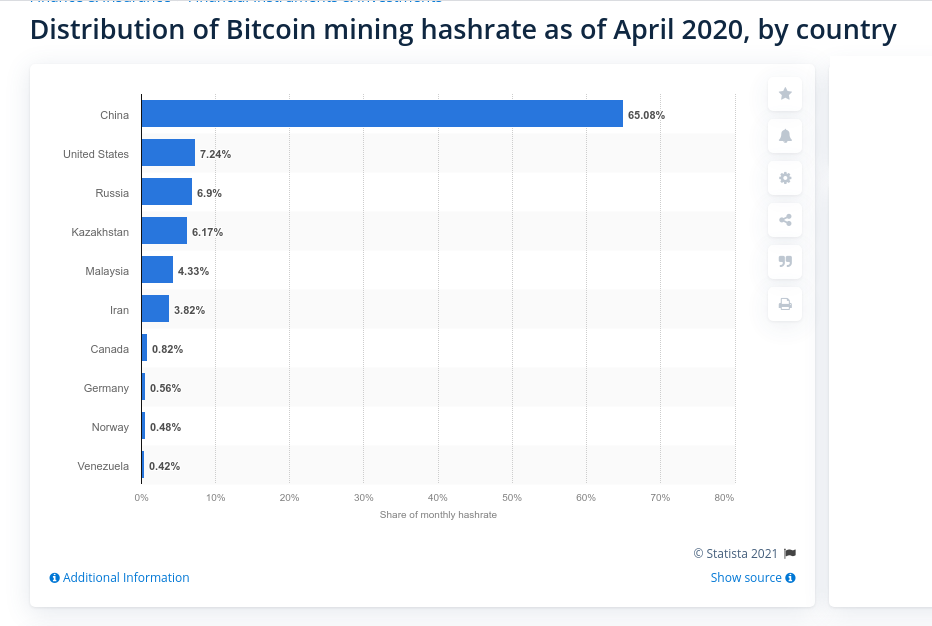Viewport: 932px width, 626px height.
Task: Click the Venezuela axis label
Action: 104,466
